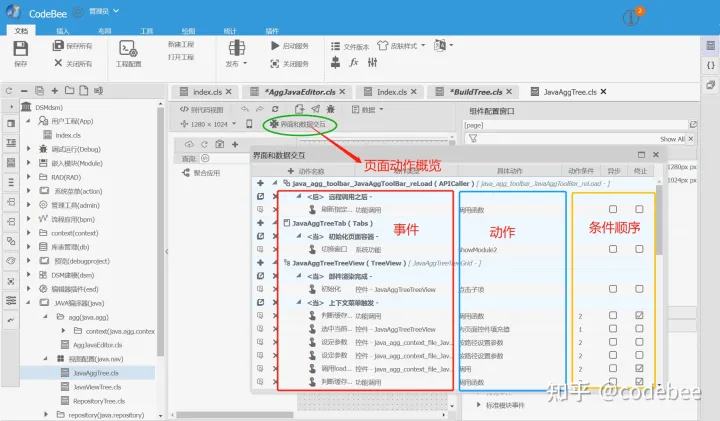
Task: Click the 保存 save disk icon
Action: 21,48
